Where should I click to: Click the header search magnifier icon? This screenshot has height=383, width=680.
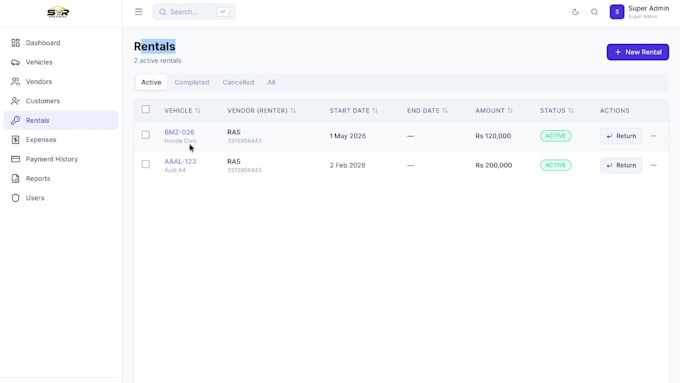pos(594,12)
